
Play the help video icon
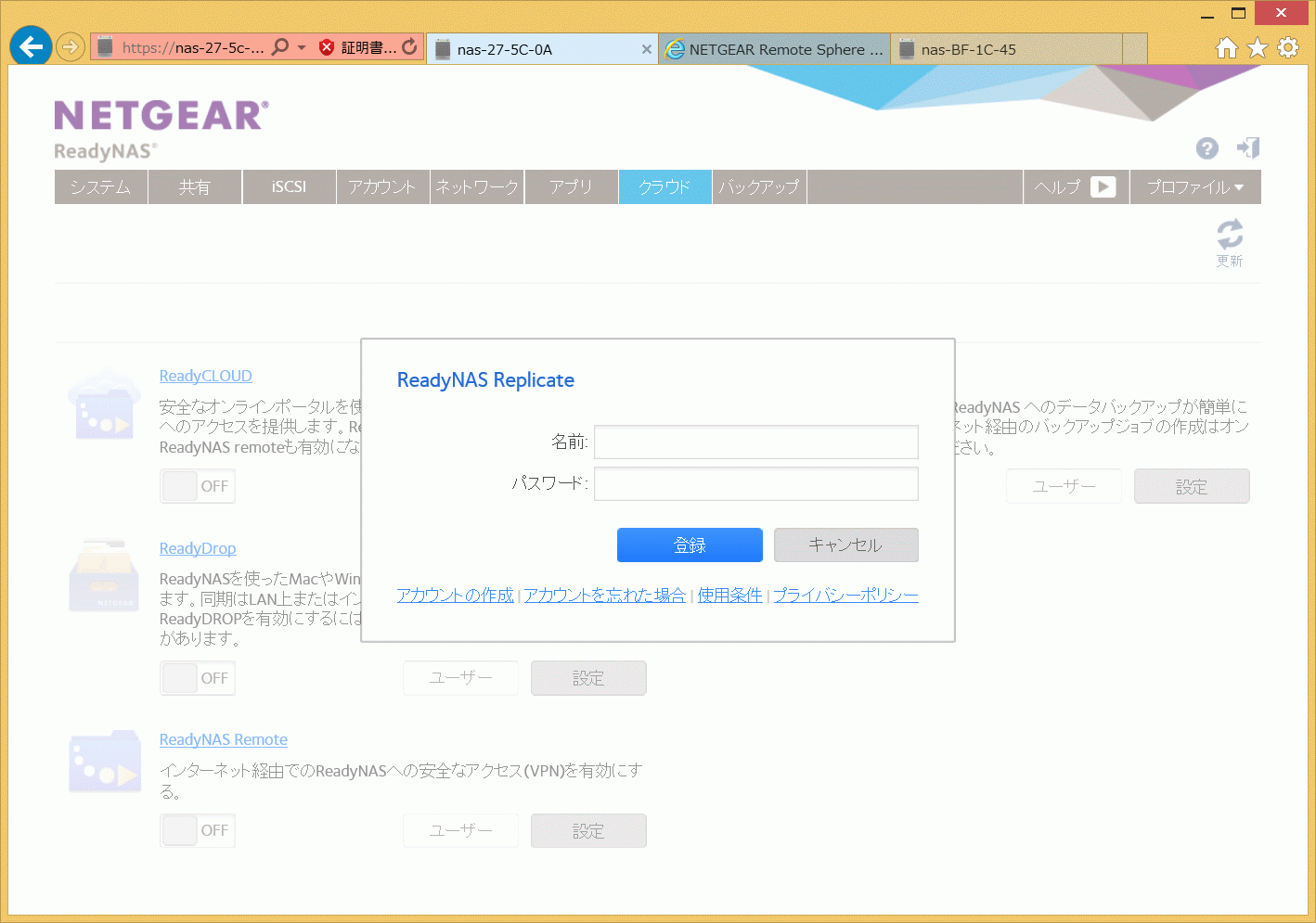pyautogui.click(x=1103, y=186)
